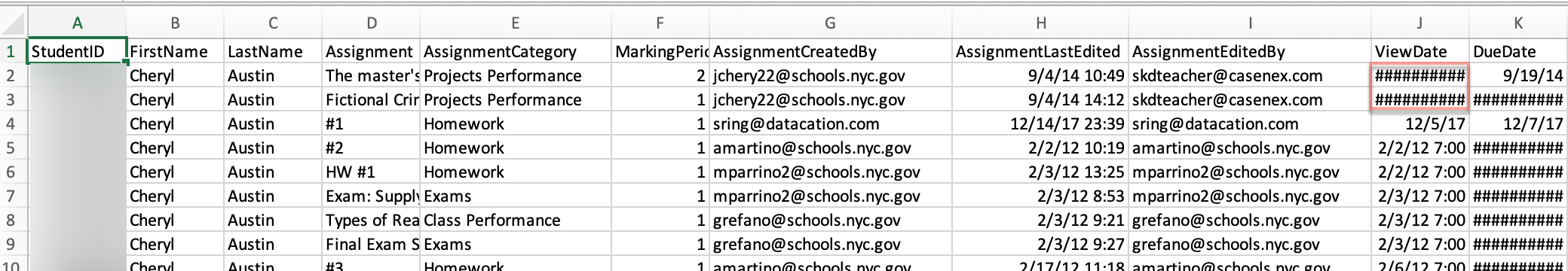Select the 12/5/17 ViewDate cell
The image size is (1568, 271).
click(1419, 123)
